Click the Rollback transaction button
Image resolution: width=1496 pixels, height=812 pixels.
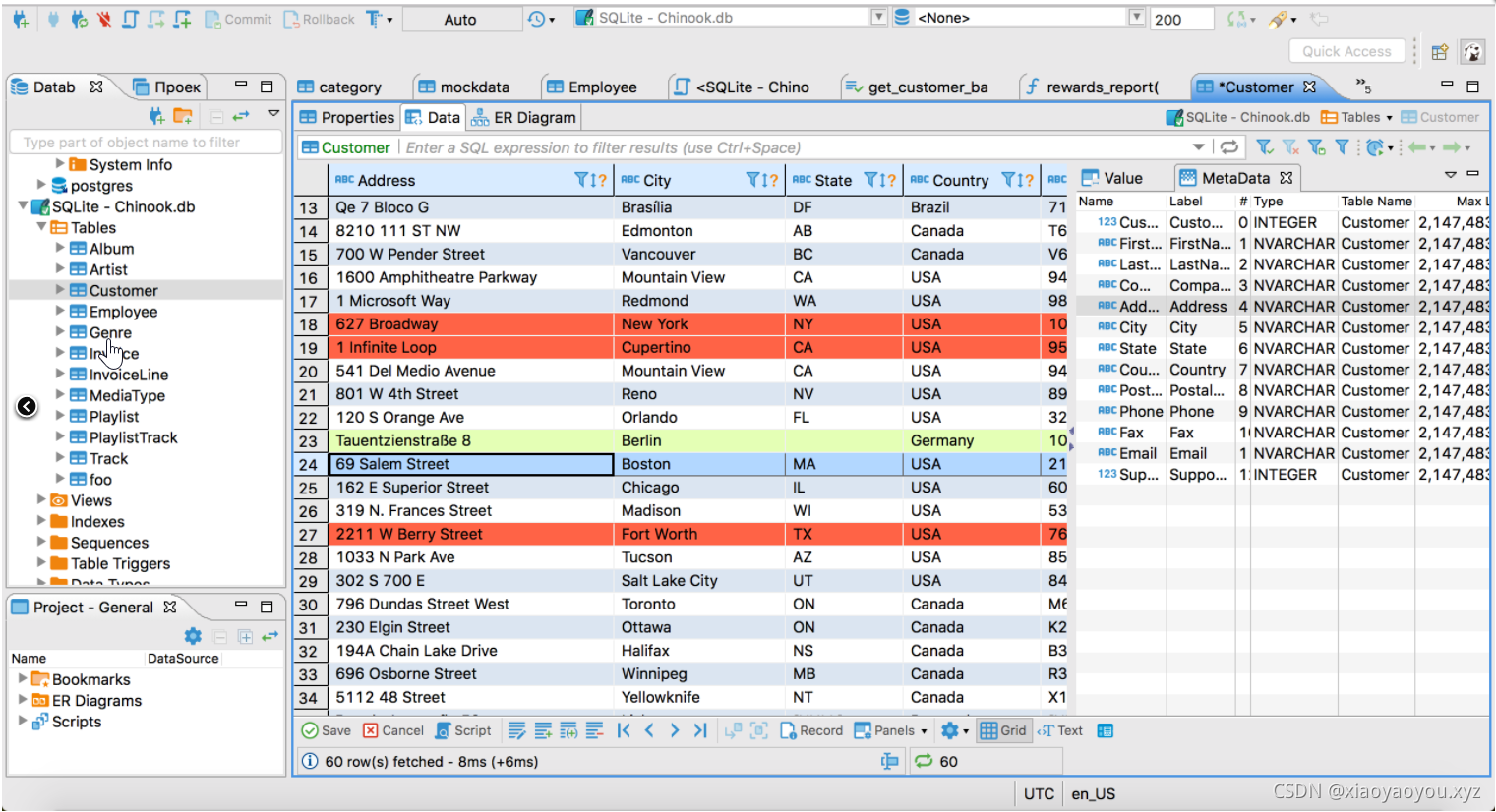tap(319, 19)
